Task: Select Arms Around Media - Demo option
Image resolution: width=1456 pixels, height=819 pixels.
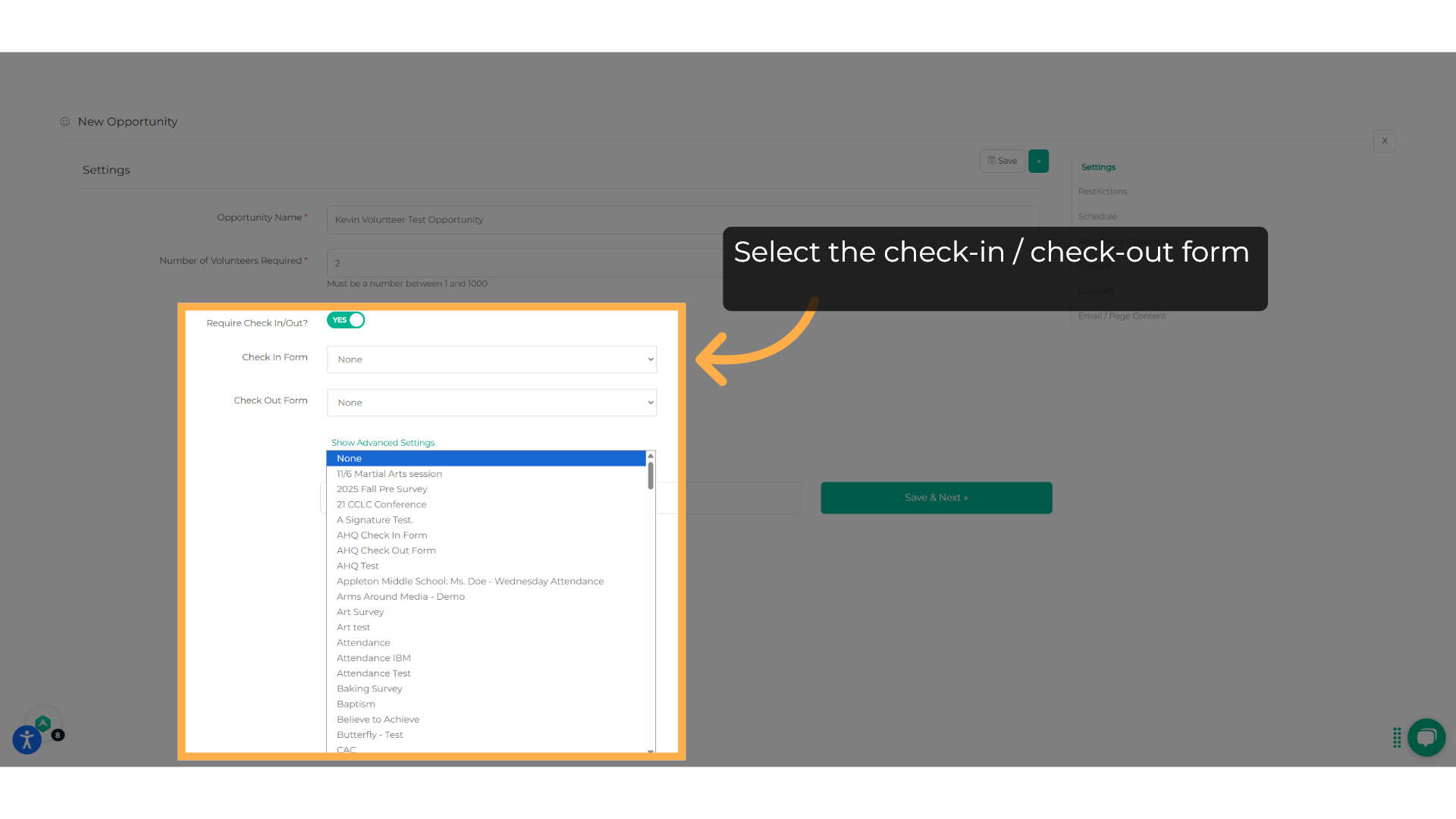Action: click(486, 597)
